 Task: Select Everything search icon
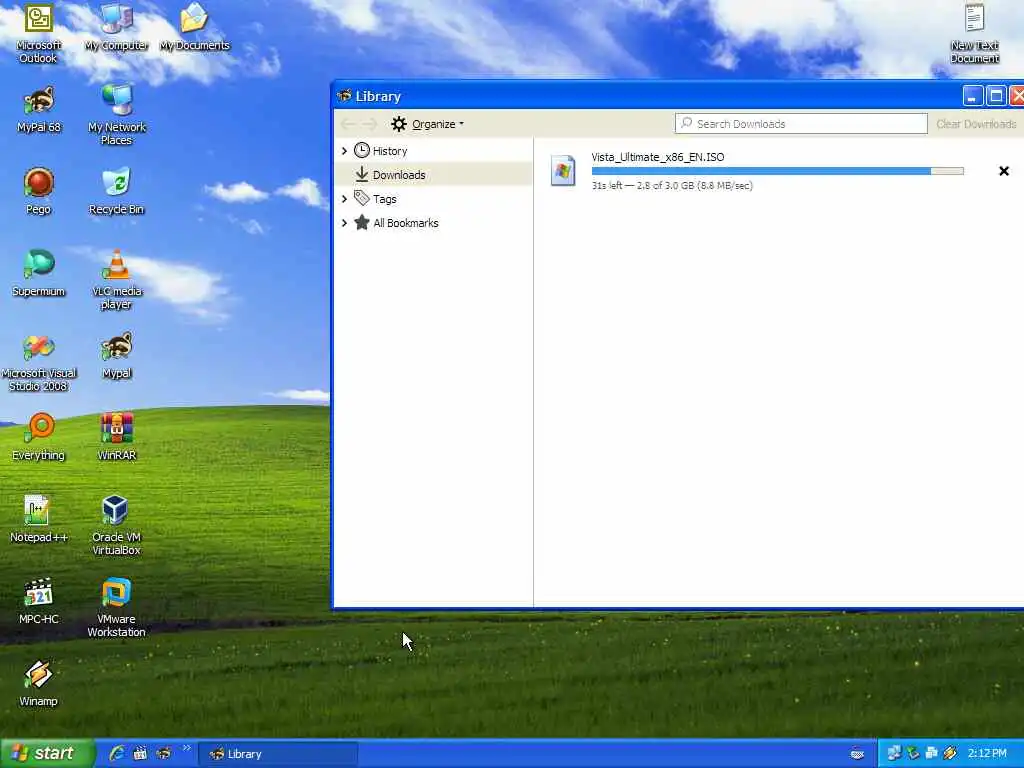click(x=39, y=437)
